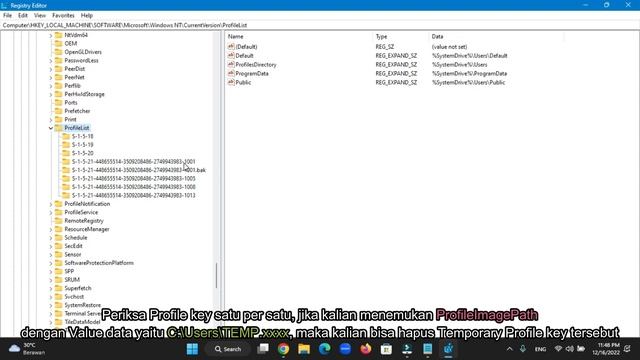Select the S-1-5-19 subkey
Screen dimensions: 640x360
coord(82,145)
